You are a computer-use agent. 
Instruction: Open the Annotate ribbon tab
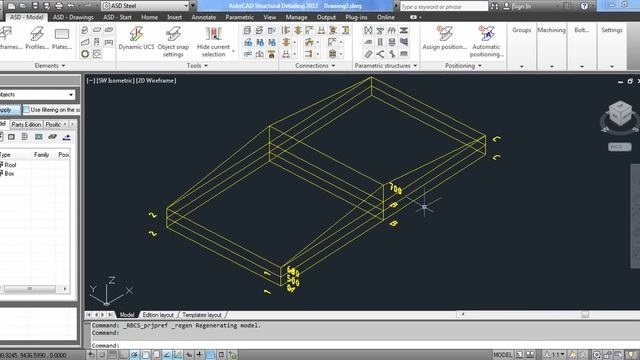[x=204, y=17]
